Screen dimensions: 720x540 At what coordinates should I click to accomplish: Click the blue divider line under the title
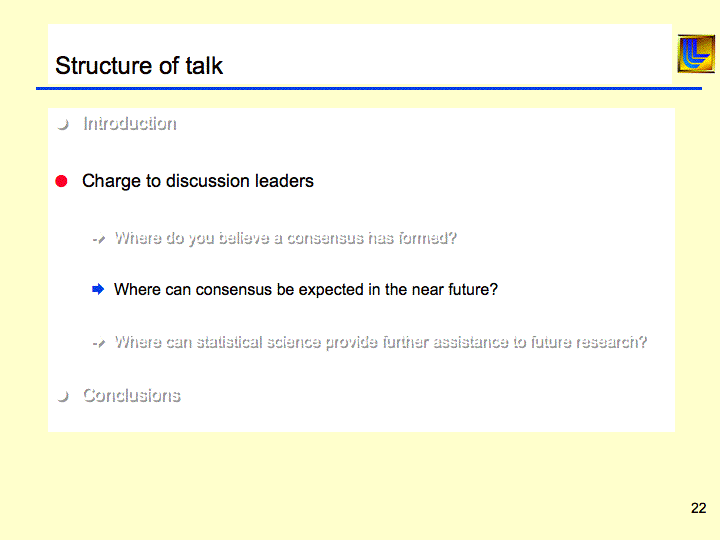tap(368, 89)
